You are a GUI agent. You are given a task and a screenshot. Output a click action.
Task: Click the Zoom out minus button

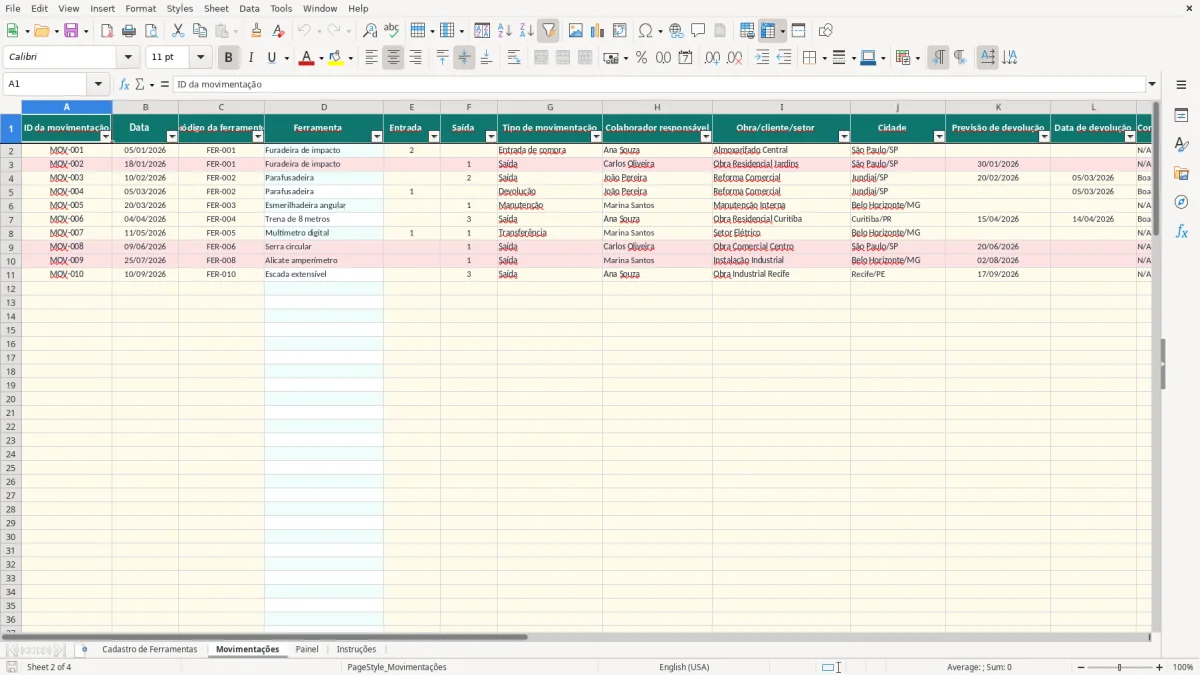(1080, 667)
